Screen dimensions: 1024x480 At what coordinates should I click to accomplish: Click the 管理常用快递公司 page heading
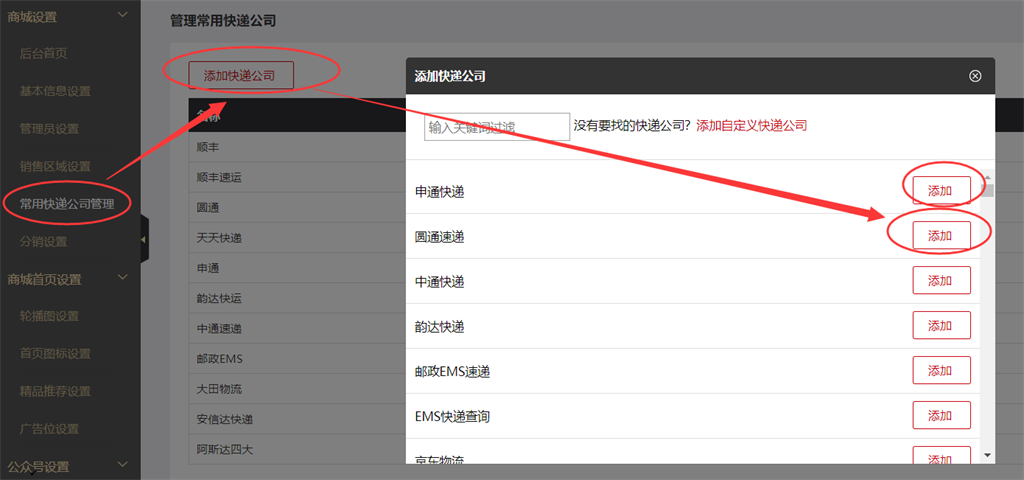click(223, 21)
